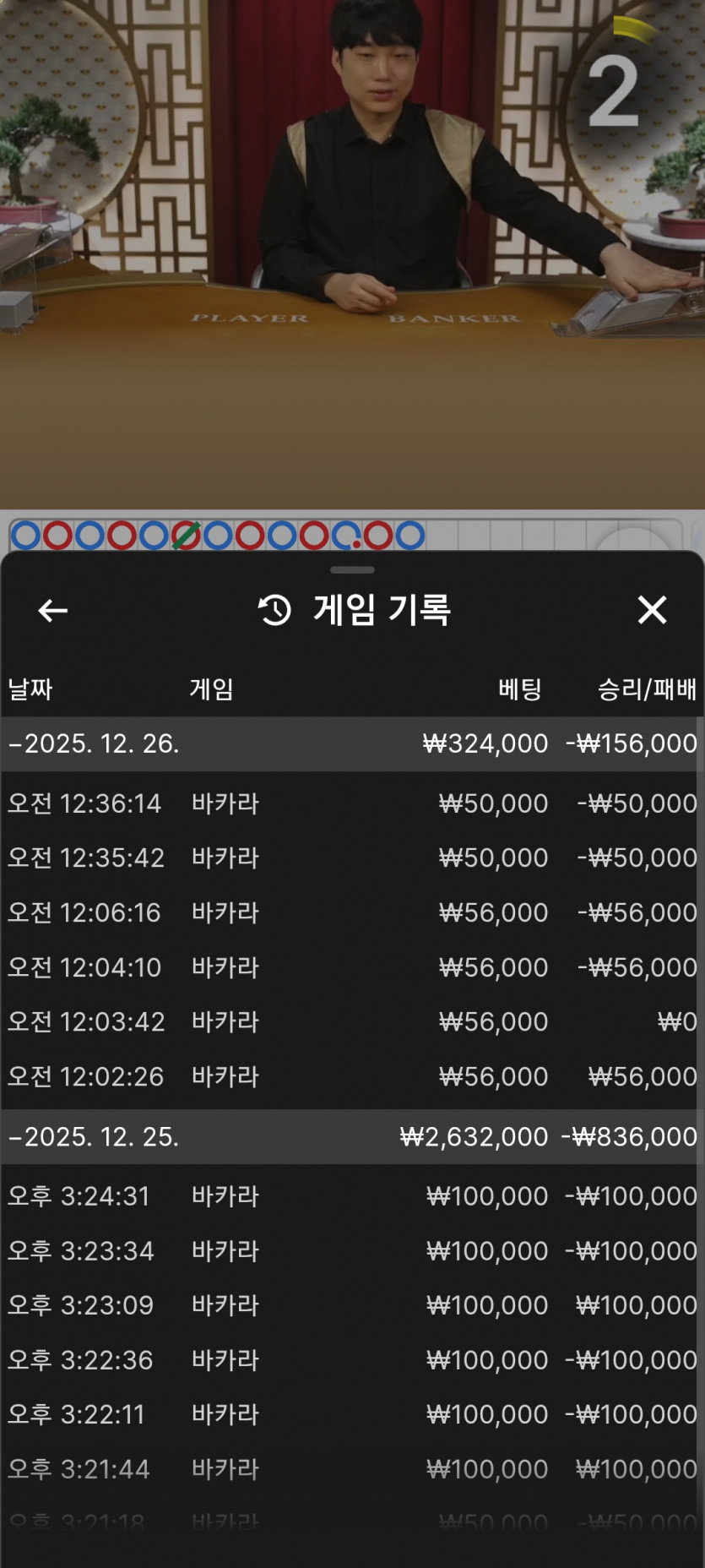Image resolution: width=705 pixels, height=1568 pixels.
Task: Collapse the 2025. 12. 25. date group
Action: 352,1136
